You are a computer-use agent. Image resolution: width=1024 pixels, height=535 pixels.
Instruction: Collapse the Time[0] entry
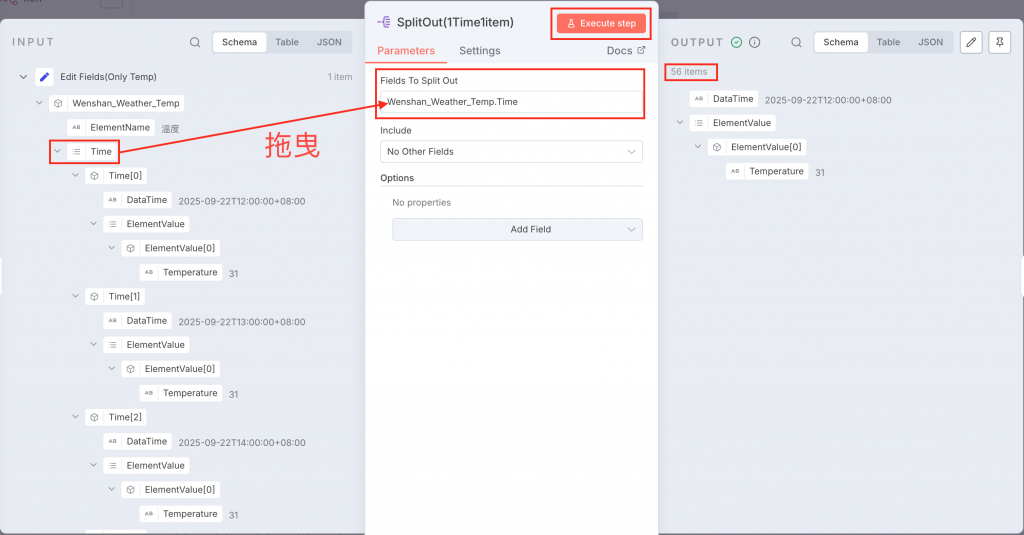click(76, 176)
